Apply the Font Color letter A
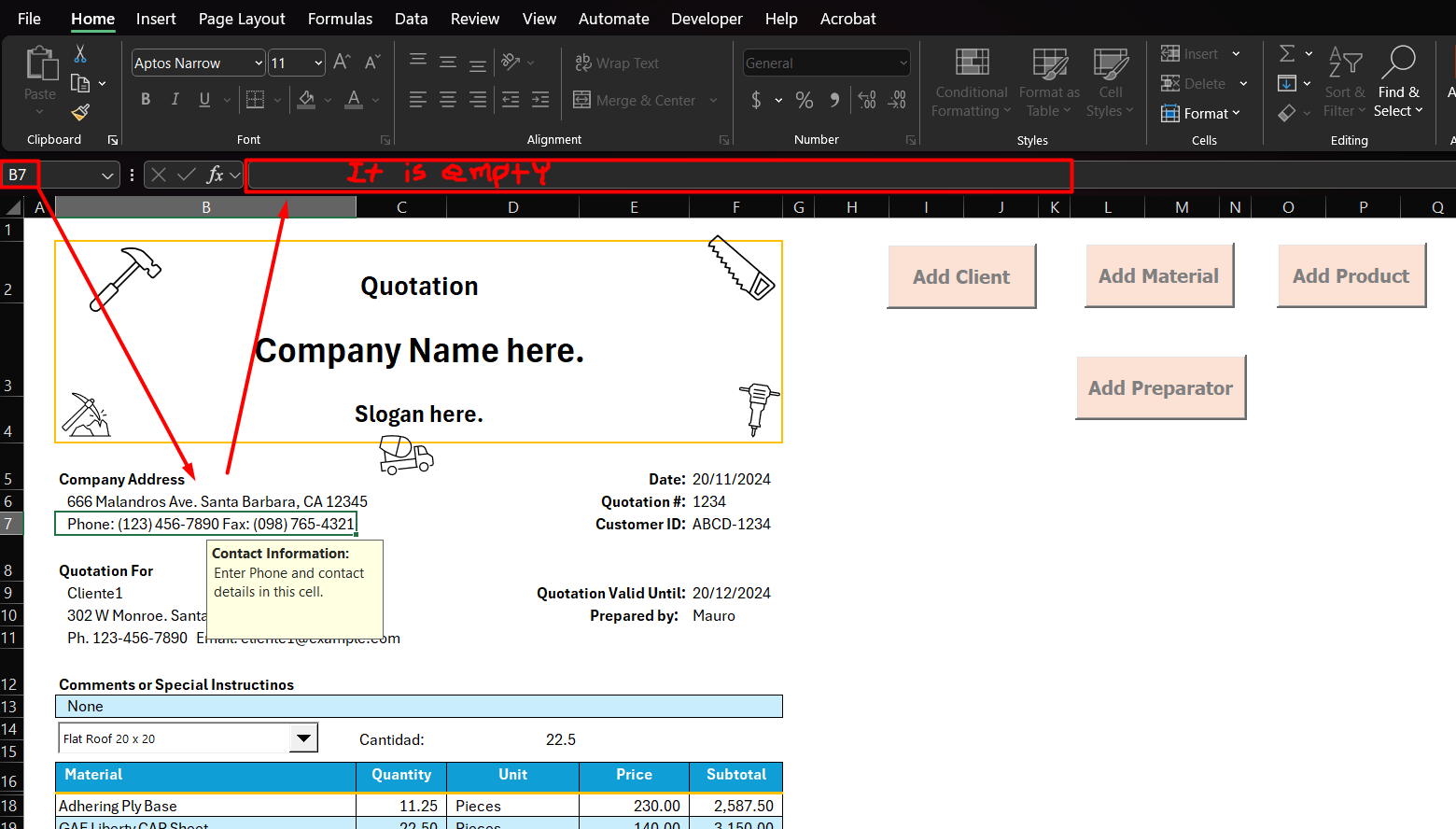The width and height of the screenshot is (1456, 829). tap(354, 99)
